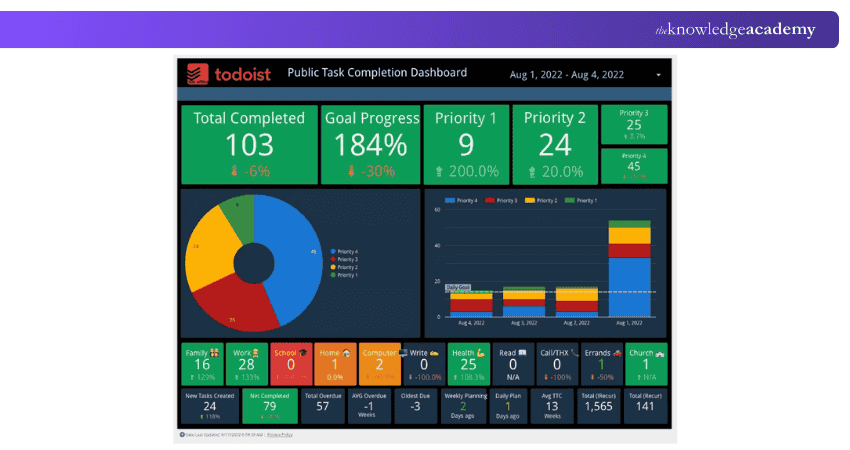Click the Total (Recur) 1,565 card
Image resolution: width=850 pixels, height=450 pixels.
point(598,406)
